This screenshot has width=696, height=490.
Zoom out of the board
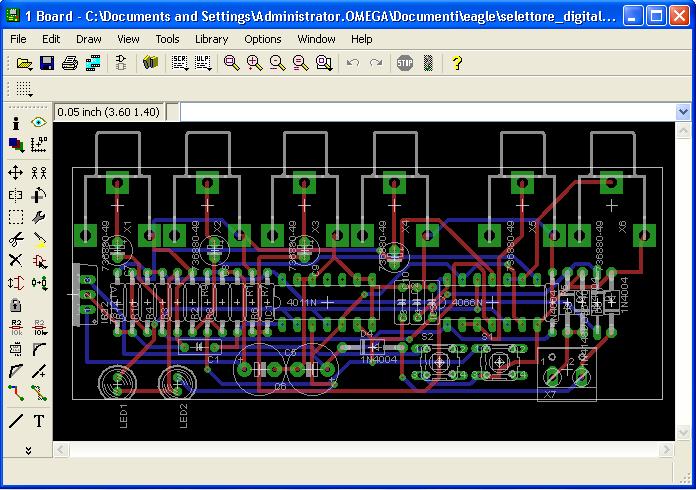coord(278,63)
